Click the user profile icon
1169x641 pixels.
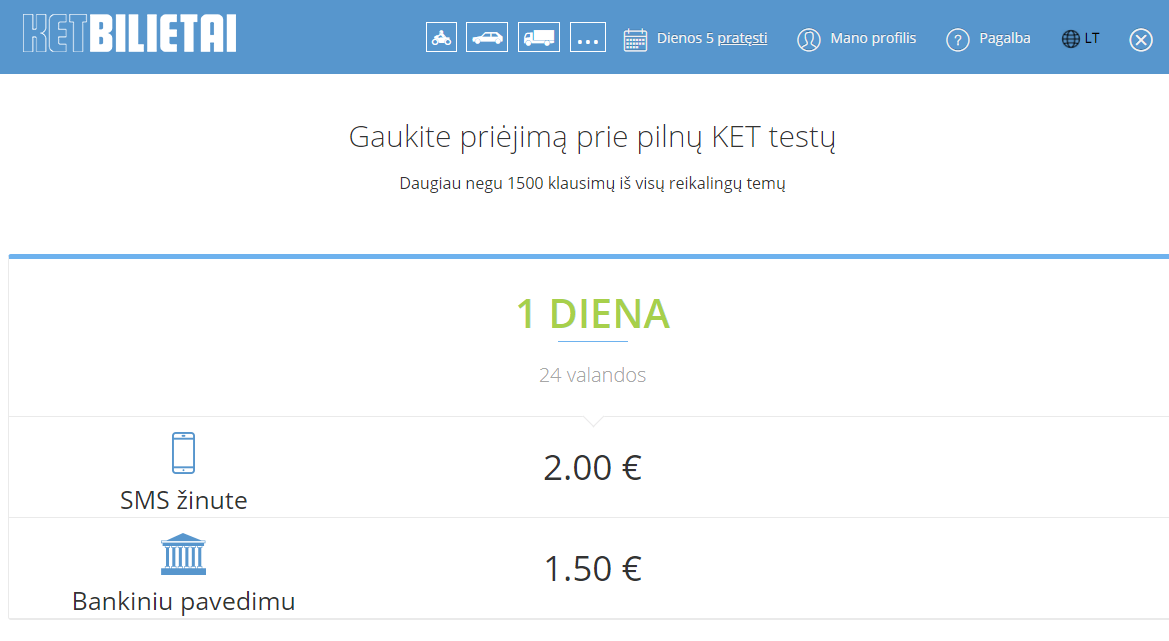click(x=808, y=40)
